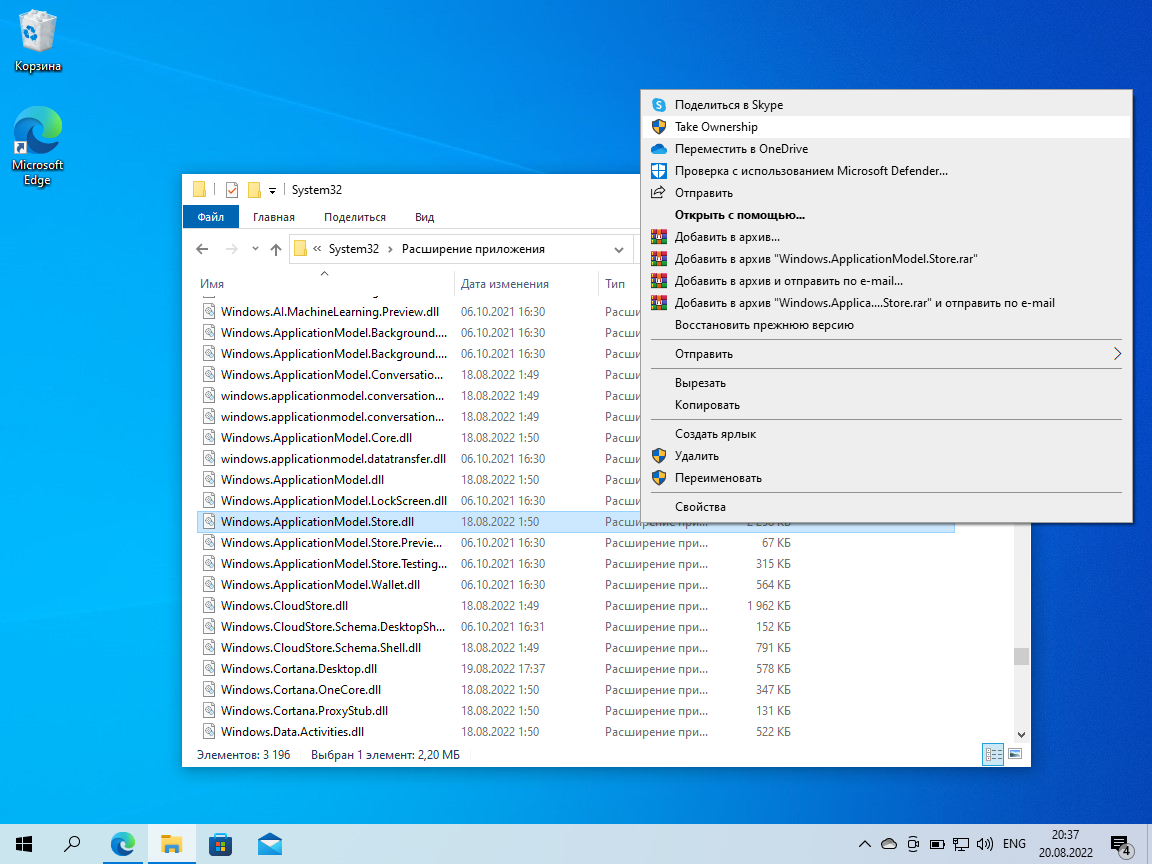
Task: Click the double chevron in address bar
Action: [x=317, y=249]
